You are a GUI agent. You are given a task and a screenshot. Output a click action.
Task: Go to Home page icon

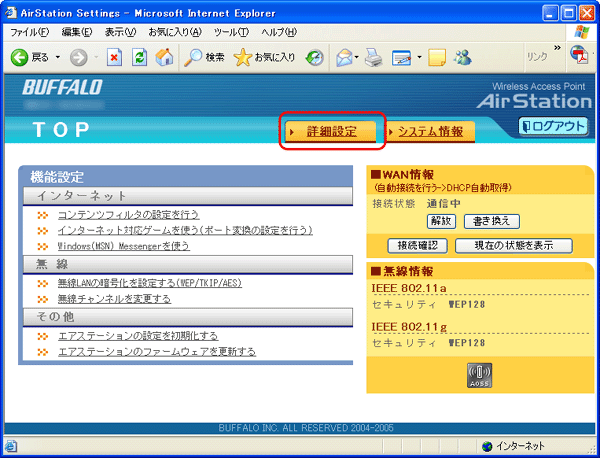click(164, 57)
